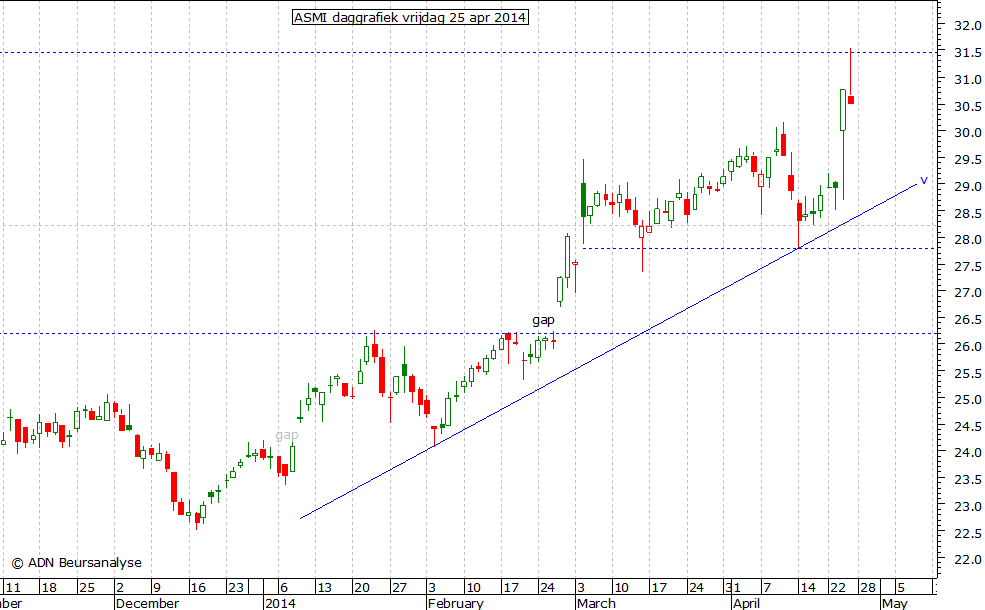
Task: Click the 29.5 price axis label
Action: click(967, 160)
